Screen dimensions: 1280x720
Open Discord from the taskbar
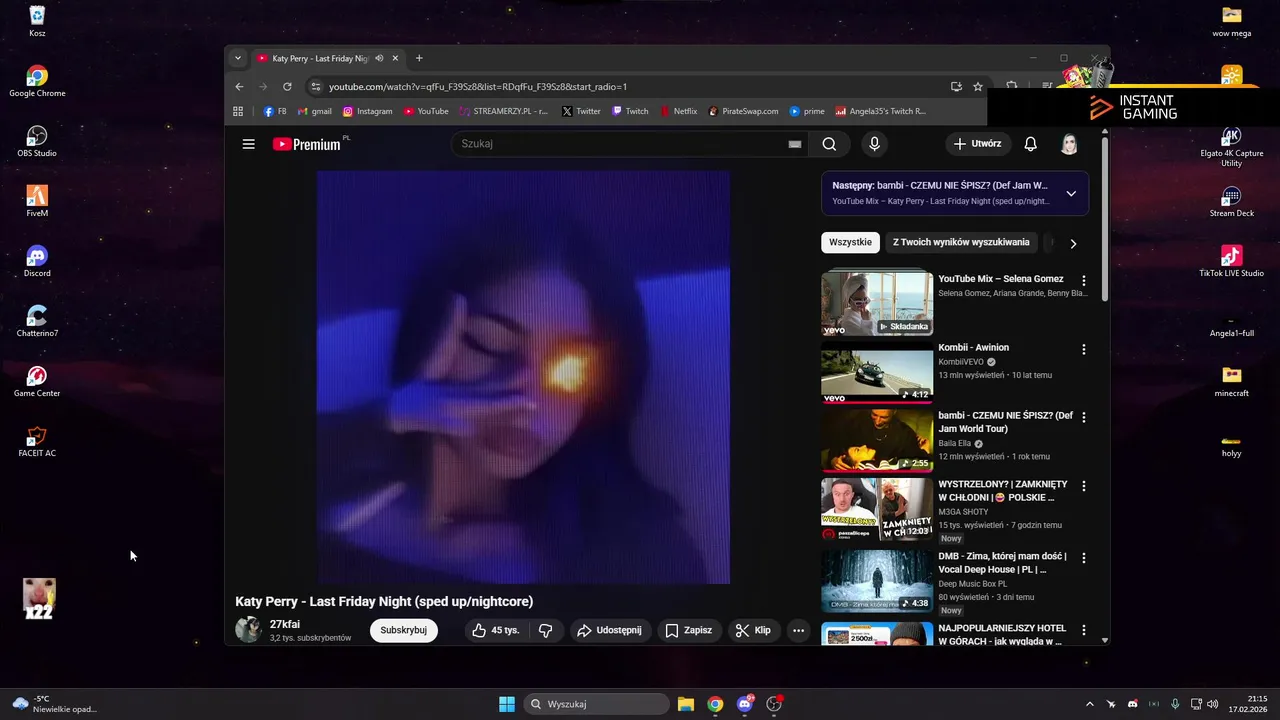point(745,704)
